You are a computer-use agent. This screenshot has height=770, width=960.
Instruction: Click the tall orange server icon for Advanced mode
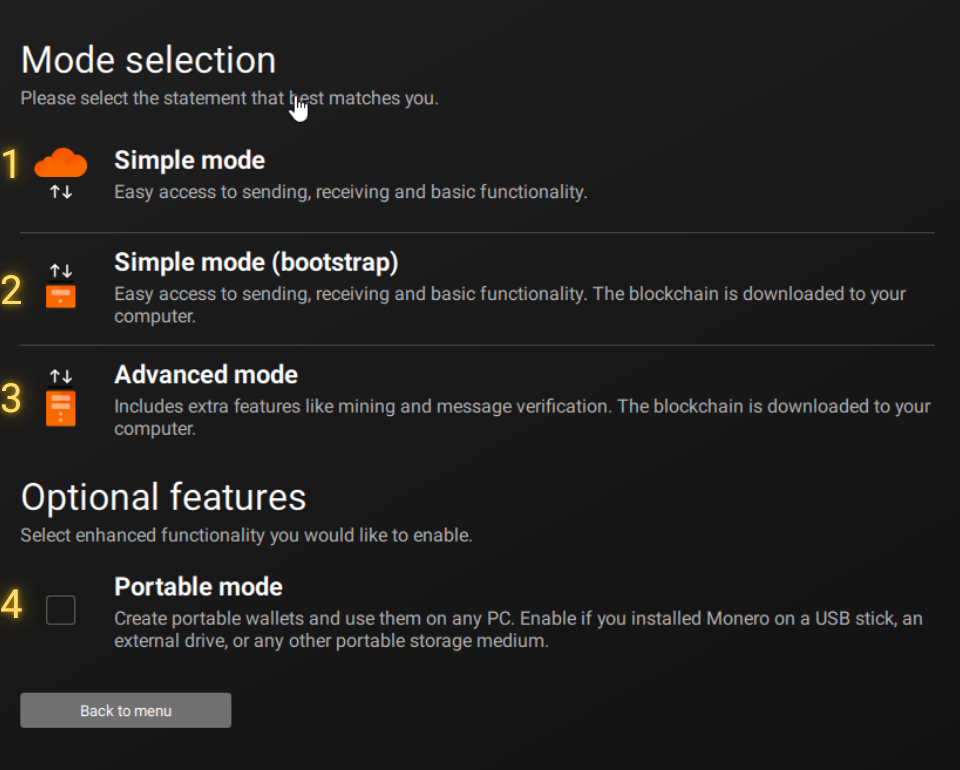[61, 408]
